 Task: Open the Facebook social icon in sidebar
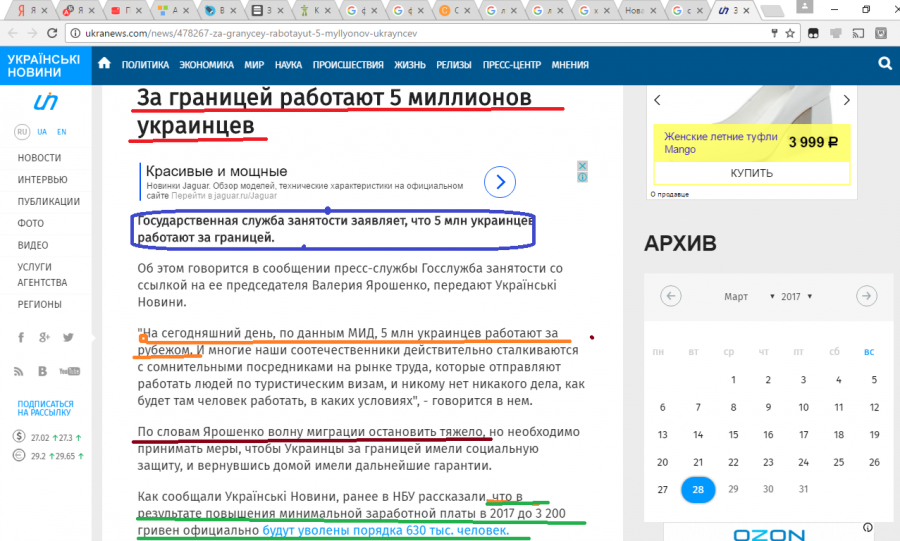point(21,338)
